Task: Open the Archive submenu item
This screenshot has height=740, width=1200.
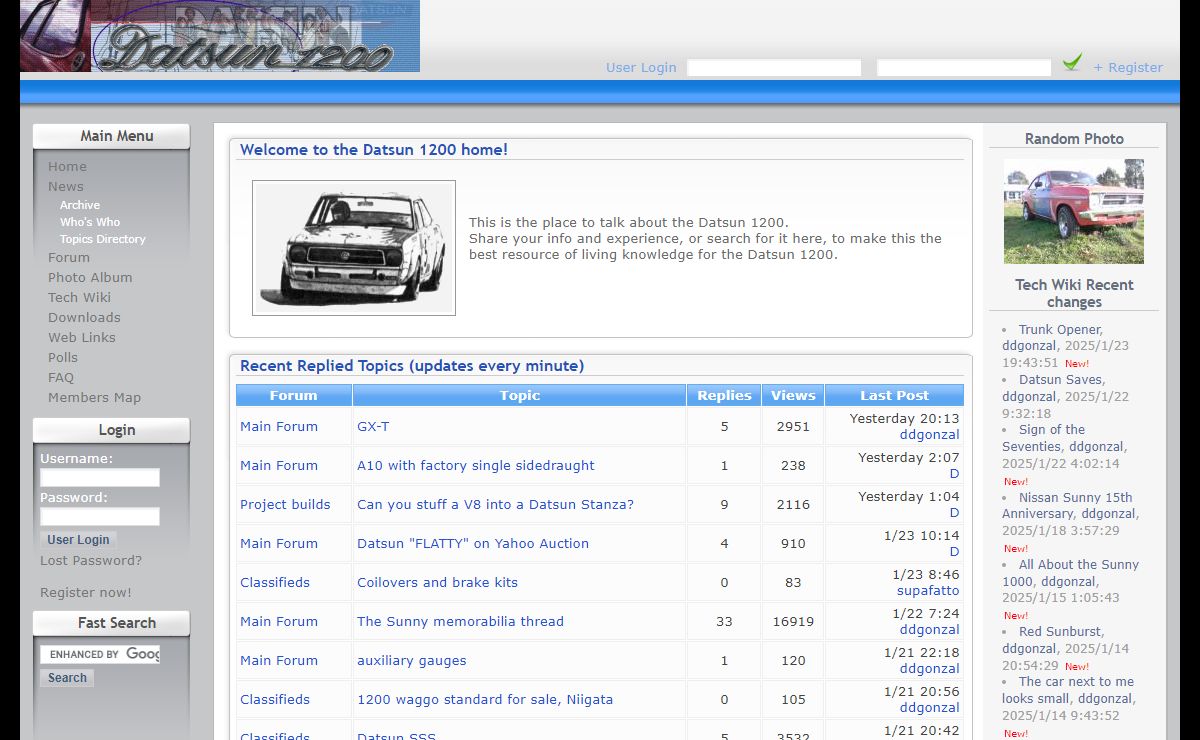Action: coord(80,205)
